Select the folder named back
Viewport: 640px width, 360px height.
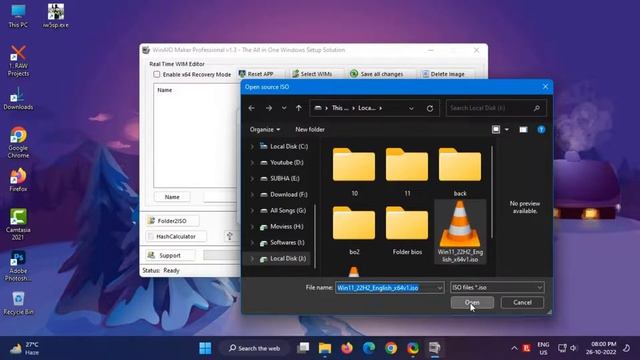tap(460, 171)
